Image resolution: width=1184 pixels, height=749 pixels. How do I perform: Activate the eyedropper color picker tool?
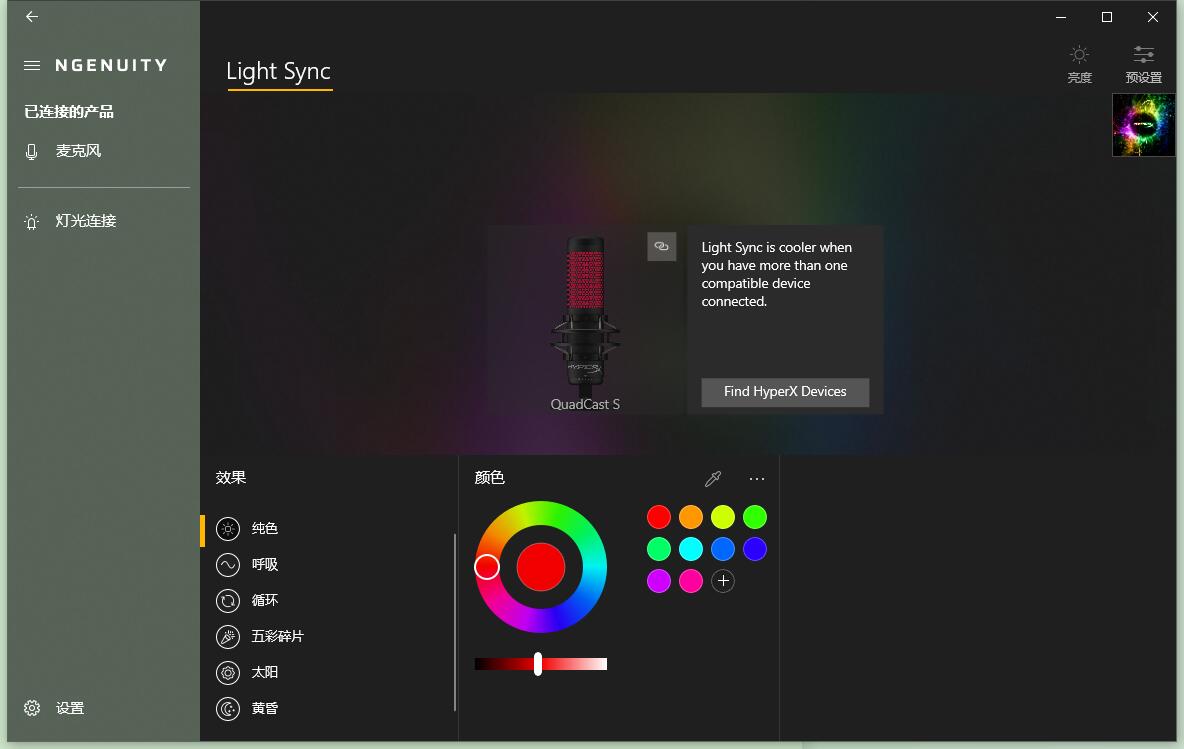click(713, 478)
